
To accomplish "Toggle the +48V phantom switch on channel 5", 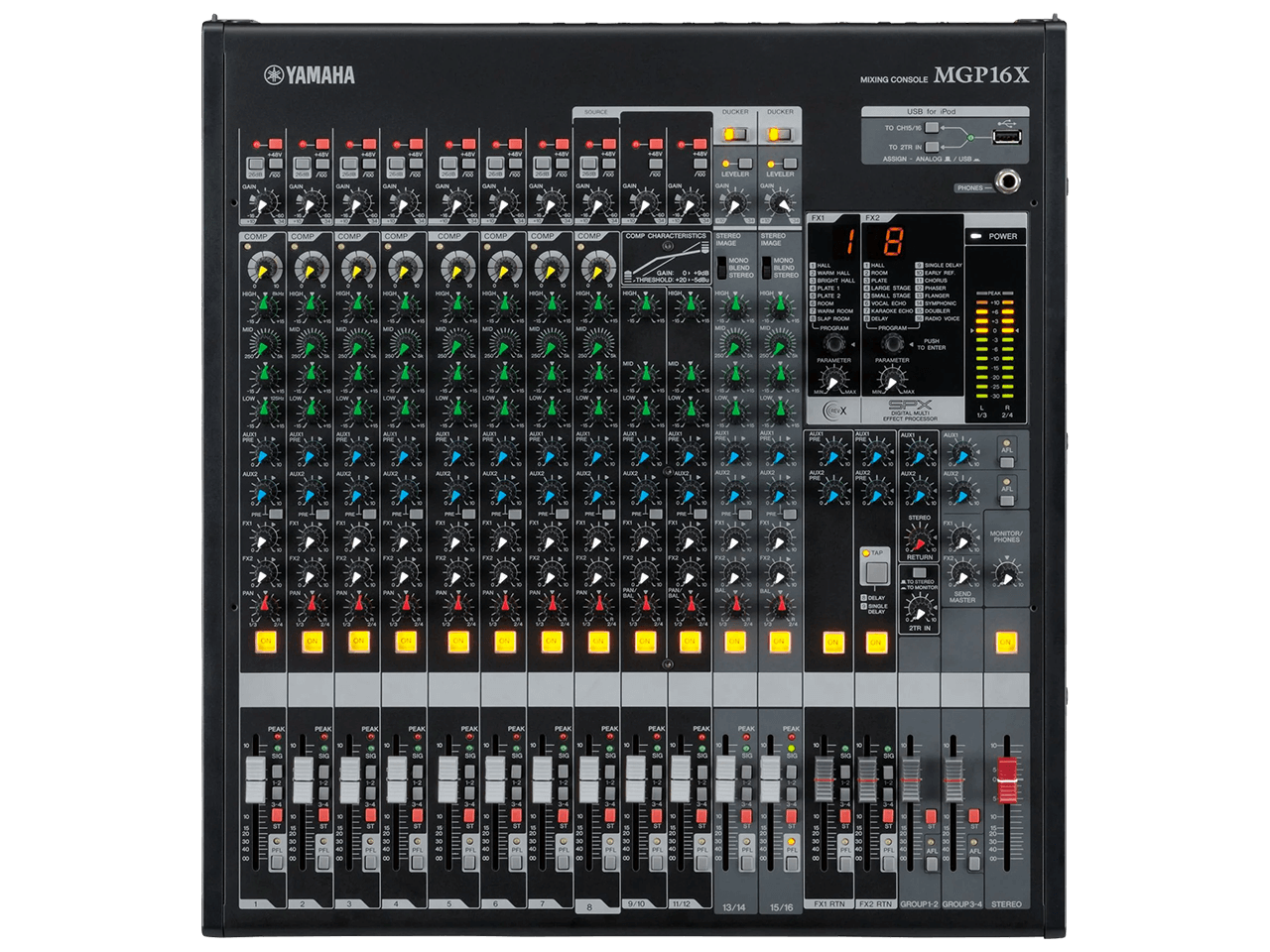I will click(x=468, y=145).
